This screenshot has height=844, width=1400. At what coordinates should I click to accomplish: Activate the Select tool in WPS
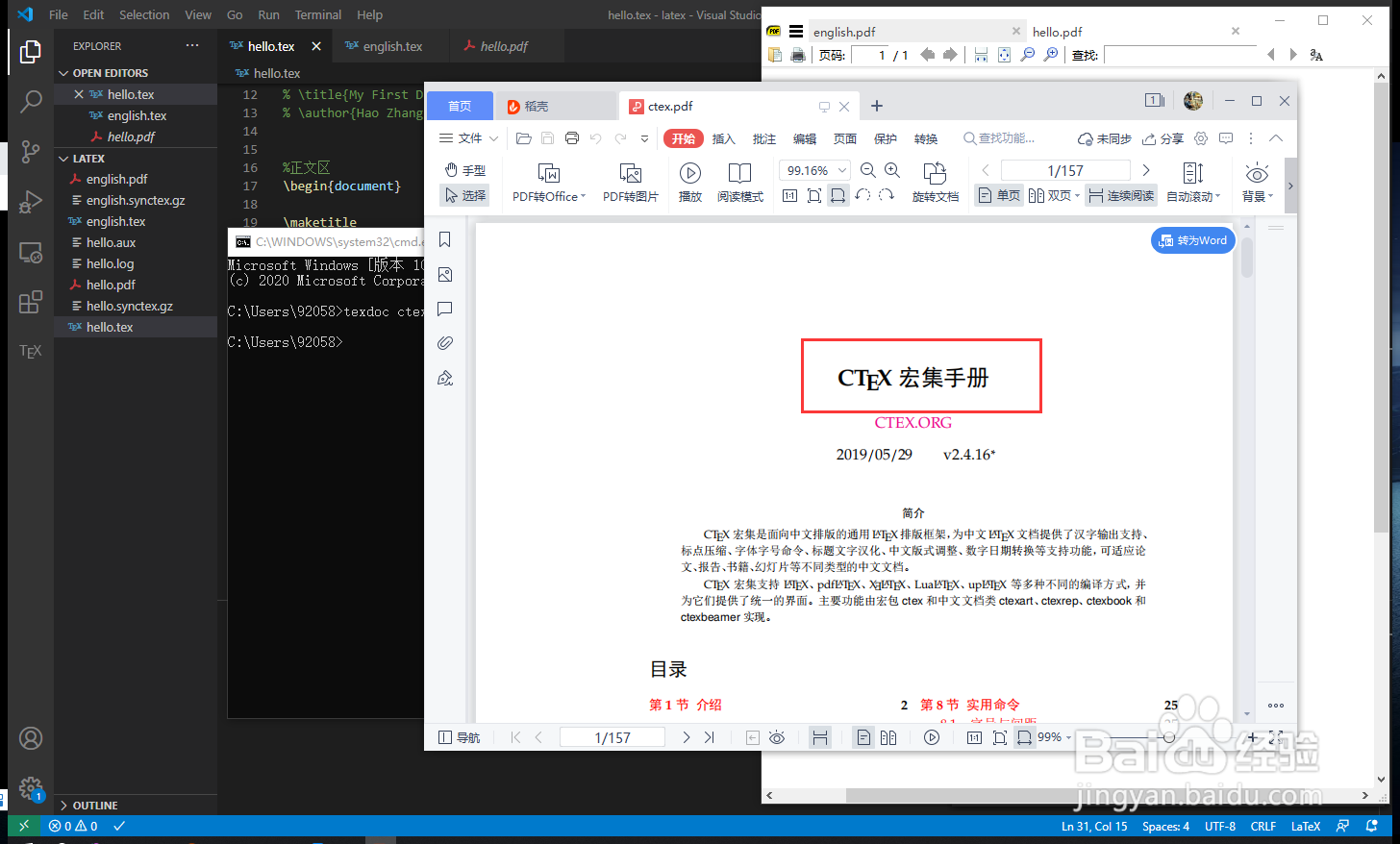(465, 195)
